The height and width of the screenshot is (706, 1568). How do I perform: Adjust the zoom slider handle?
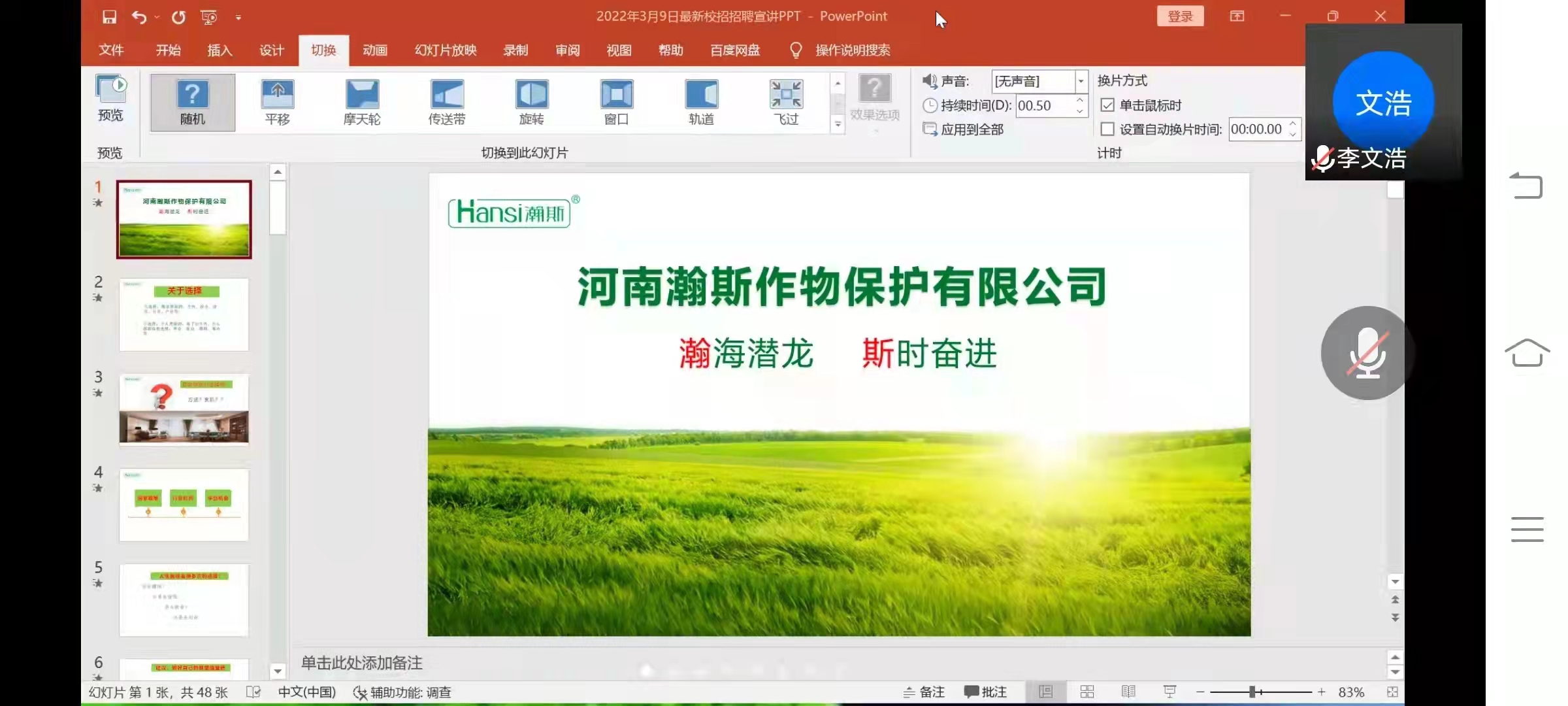click(x=1252, y=692)
